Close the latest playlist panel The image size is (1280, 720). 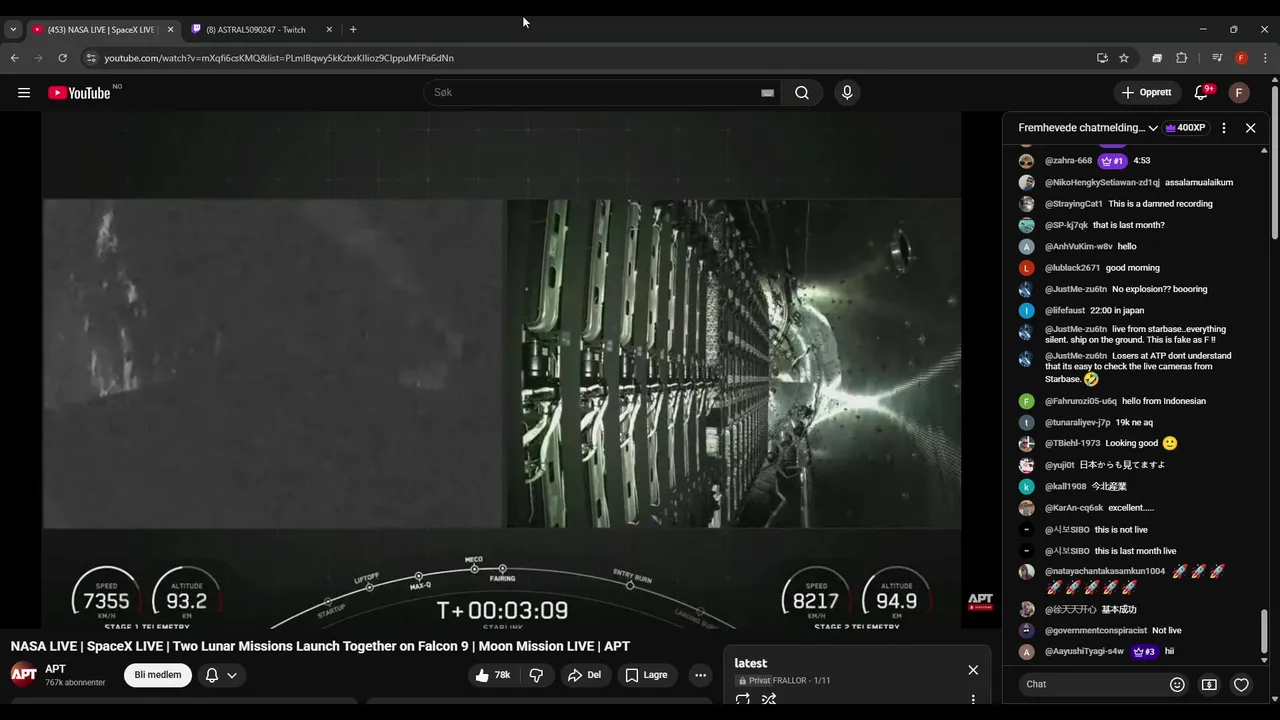tap(973, 670)
